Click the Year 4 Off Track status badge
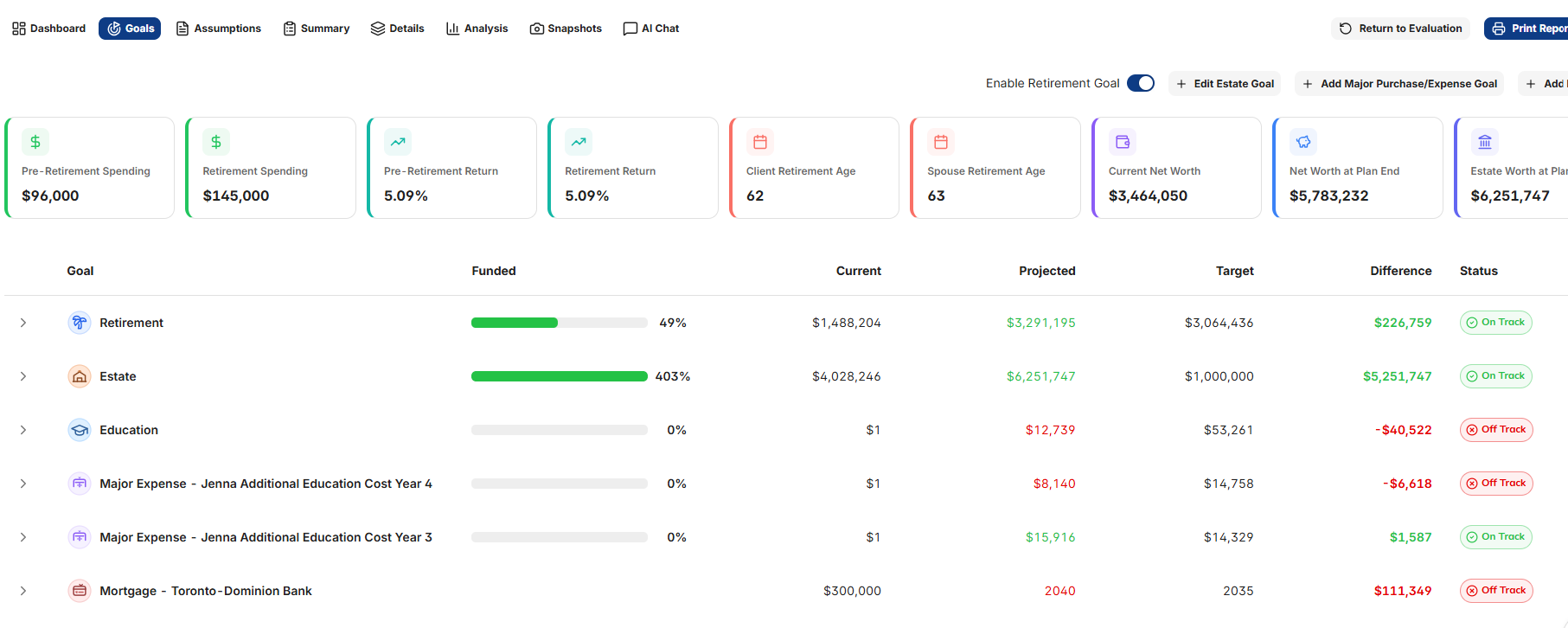Image resolution: width=1568 pixels, height=628 pixels. coord(1496,484)
